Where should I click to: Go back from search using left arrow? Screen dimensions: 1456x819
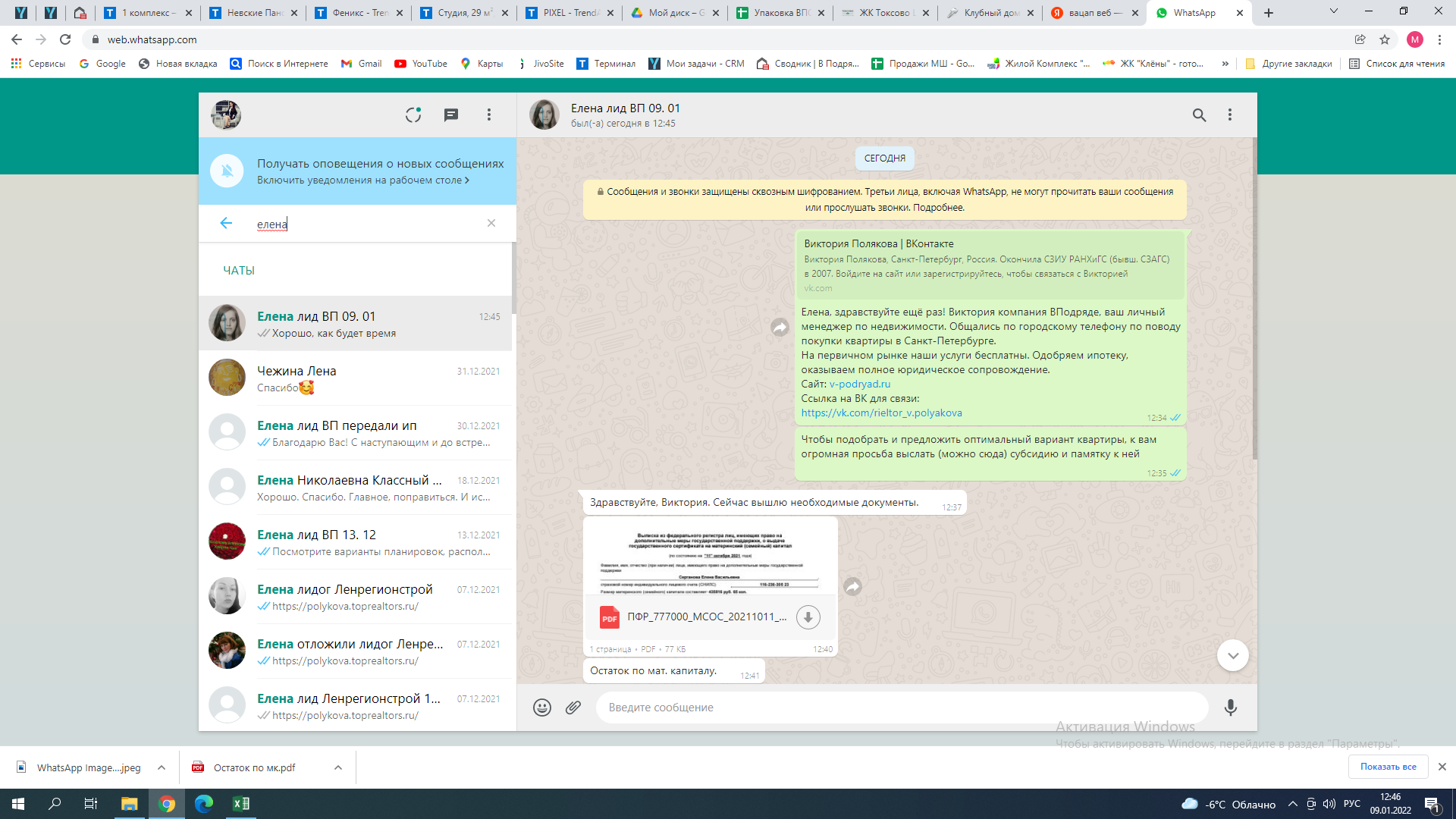pos(226,223)
